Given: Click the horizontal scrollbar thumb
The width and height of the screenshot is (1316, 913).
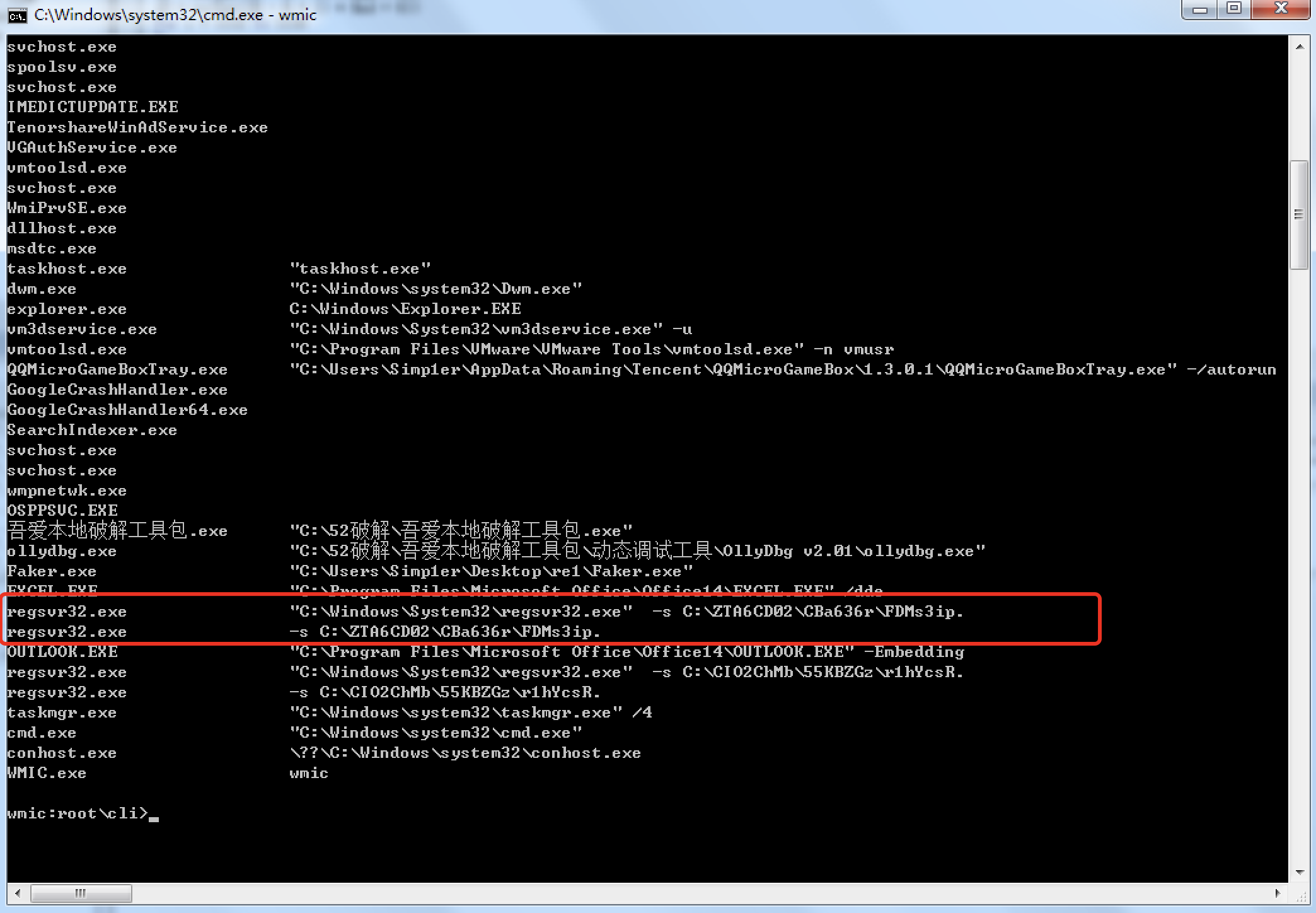Looking at the screenshot, I should click(x=81, y=893).
